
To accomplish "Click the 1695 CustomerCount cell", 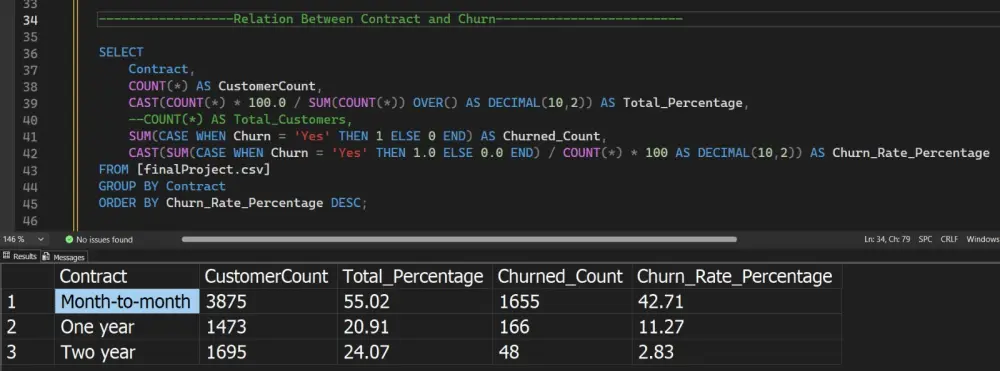I will coord(268,351).
